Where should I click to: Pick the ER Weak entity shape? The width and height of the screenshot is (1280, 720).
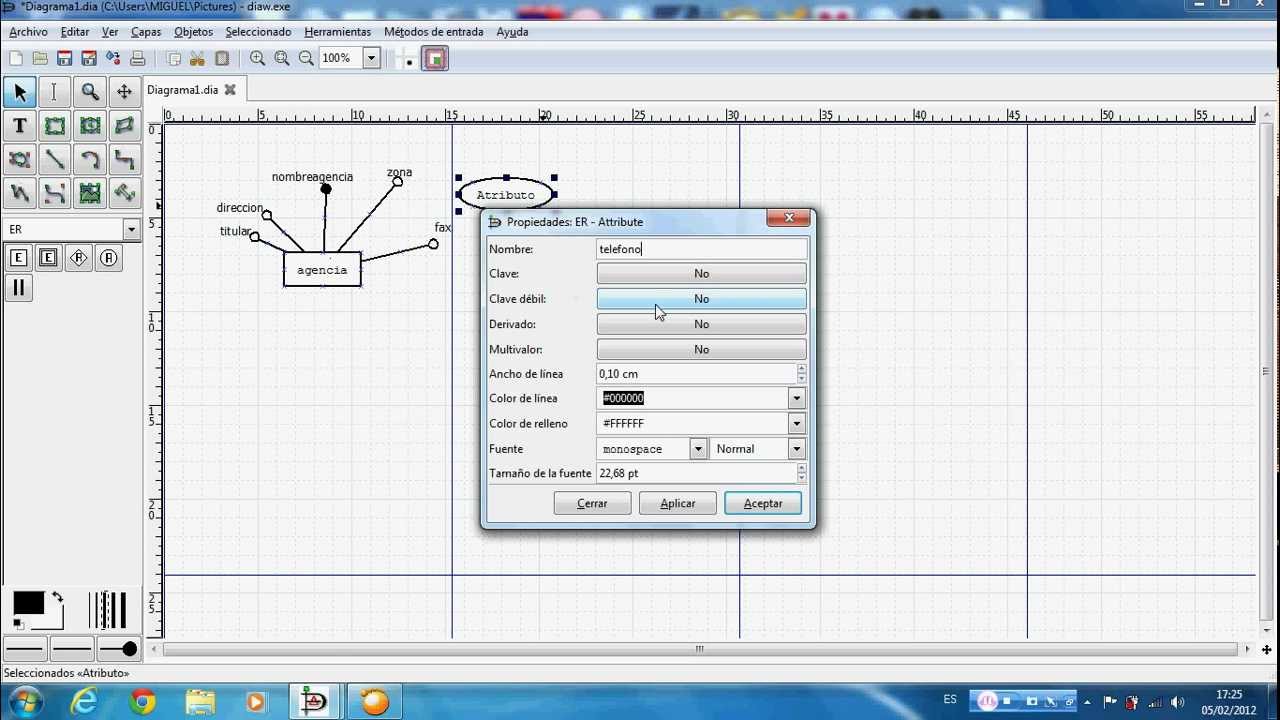[x=48, y=258]
